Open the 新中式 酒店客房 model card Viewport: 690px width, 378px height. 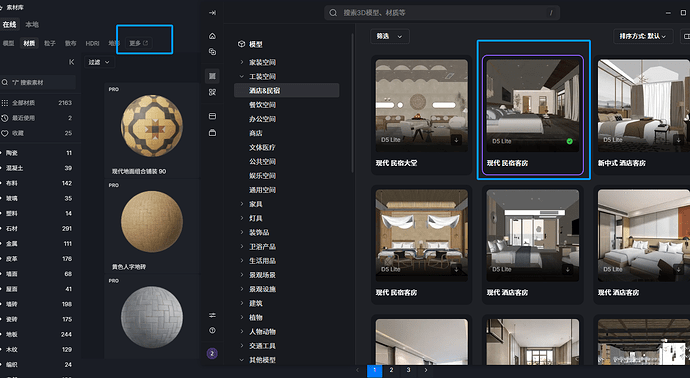point(643,115)
